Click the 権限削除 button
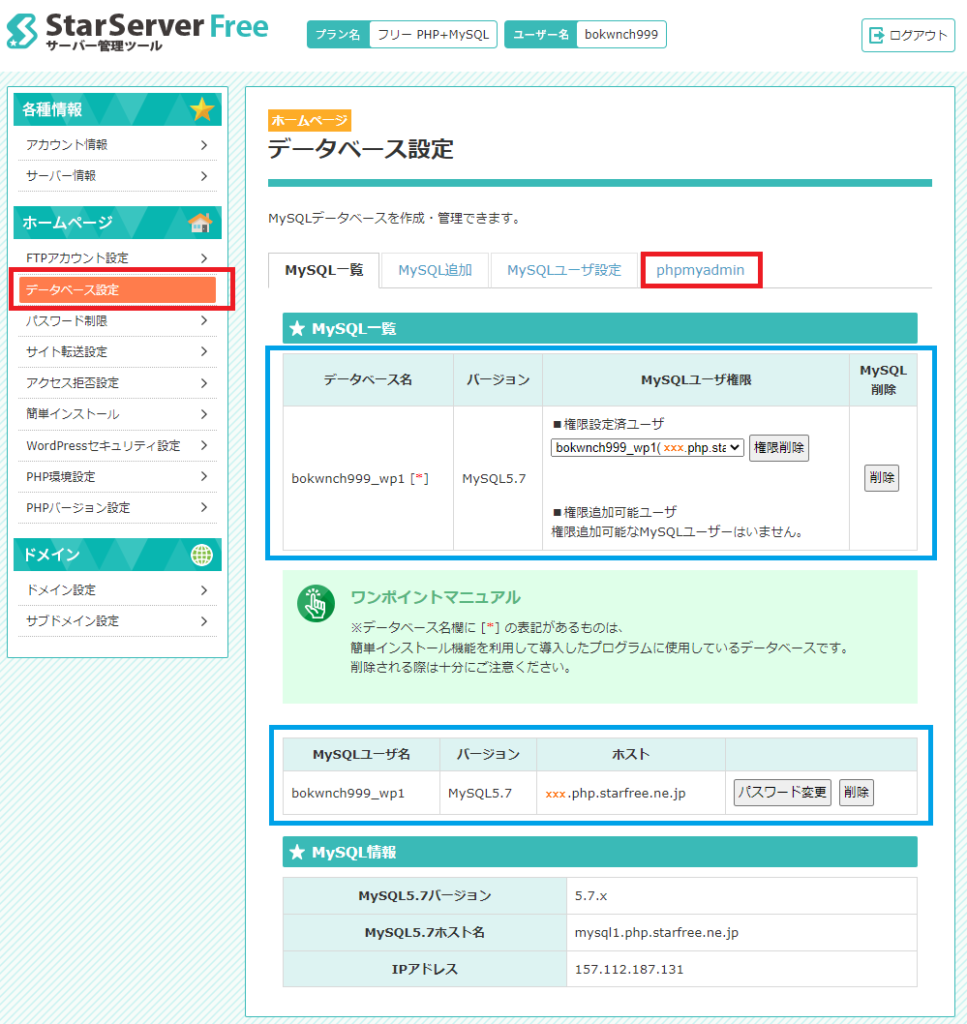967x1024 pixels. pyautogui.click(x=779, y=448)
